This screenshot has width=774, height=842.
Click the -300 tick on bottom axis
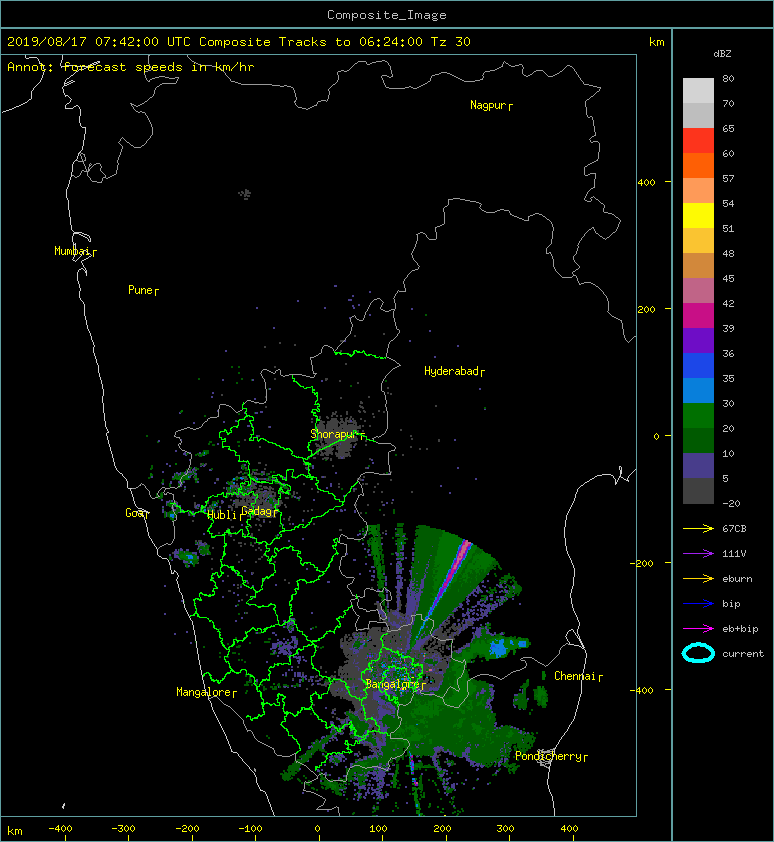pyautogui.click(x=124, y=829)
